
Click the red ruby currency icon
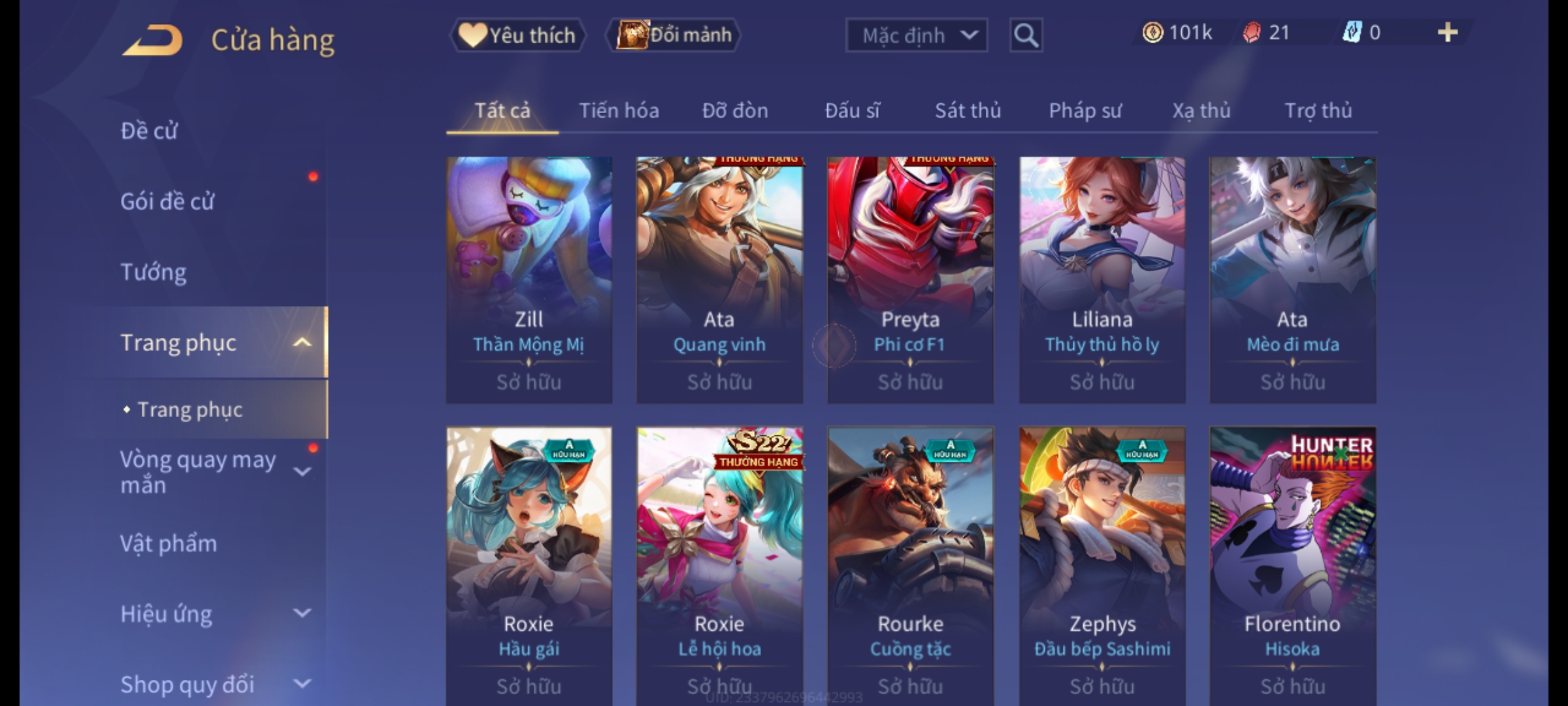1252,33
